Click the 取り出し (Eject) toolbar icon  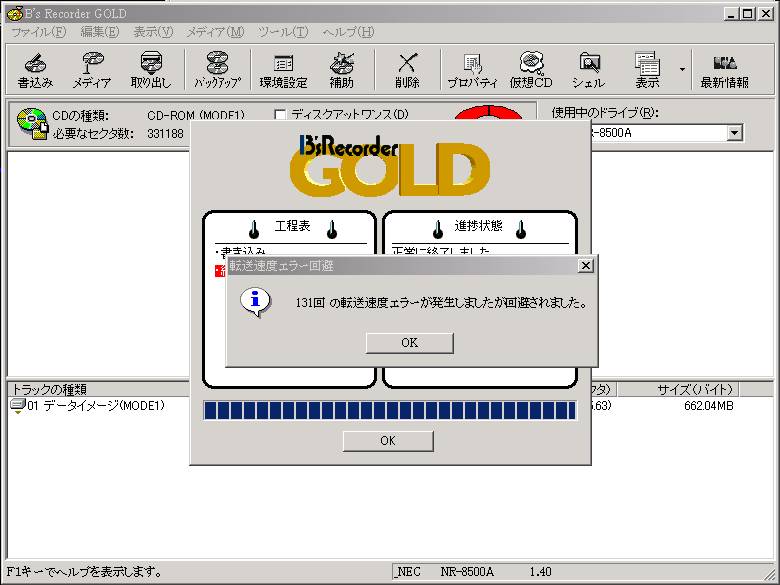click(151, 70)
